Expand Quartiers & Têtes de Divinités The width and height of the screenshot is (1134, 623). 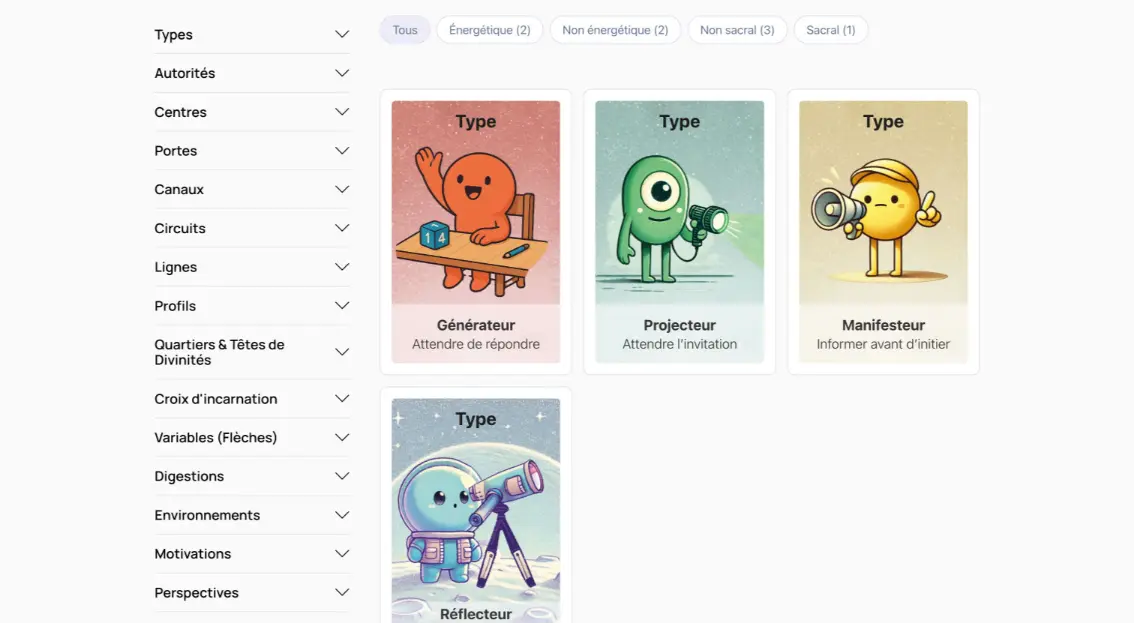point(252,352)
